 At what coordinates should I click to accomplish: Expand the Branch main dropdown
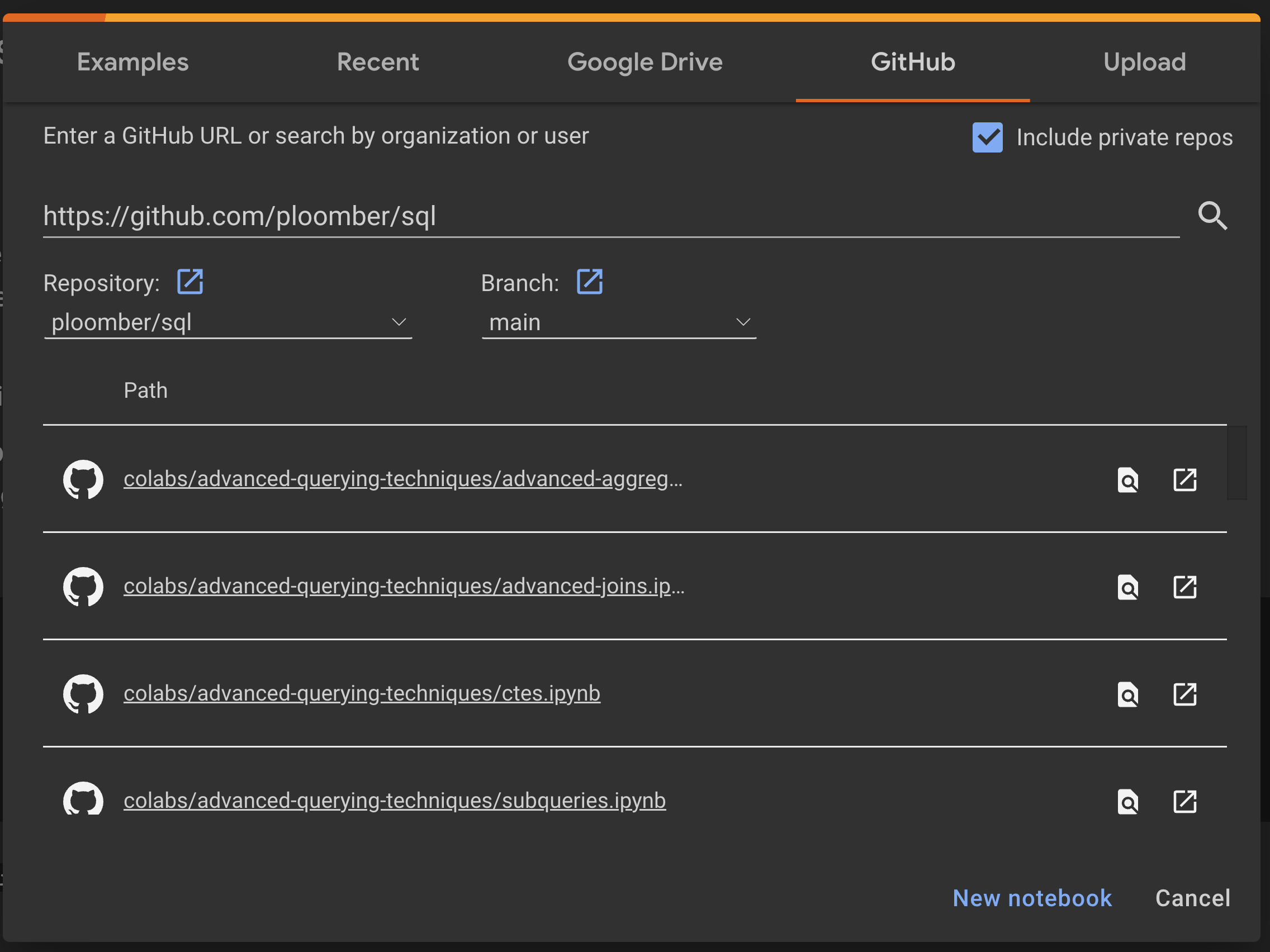[618, 322]
